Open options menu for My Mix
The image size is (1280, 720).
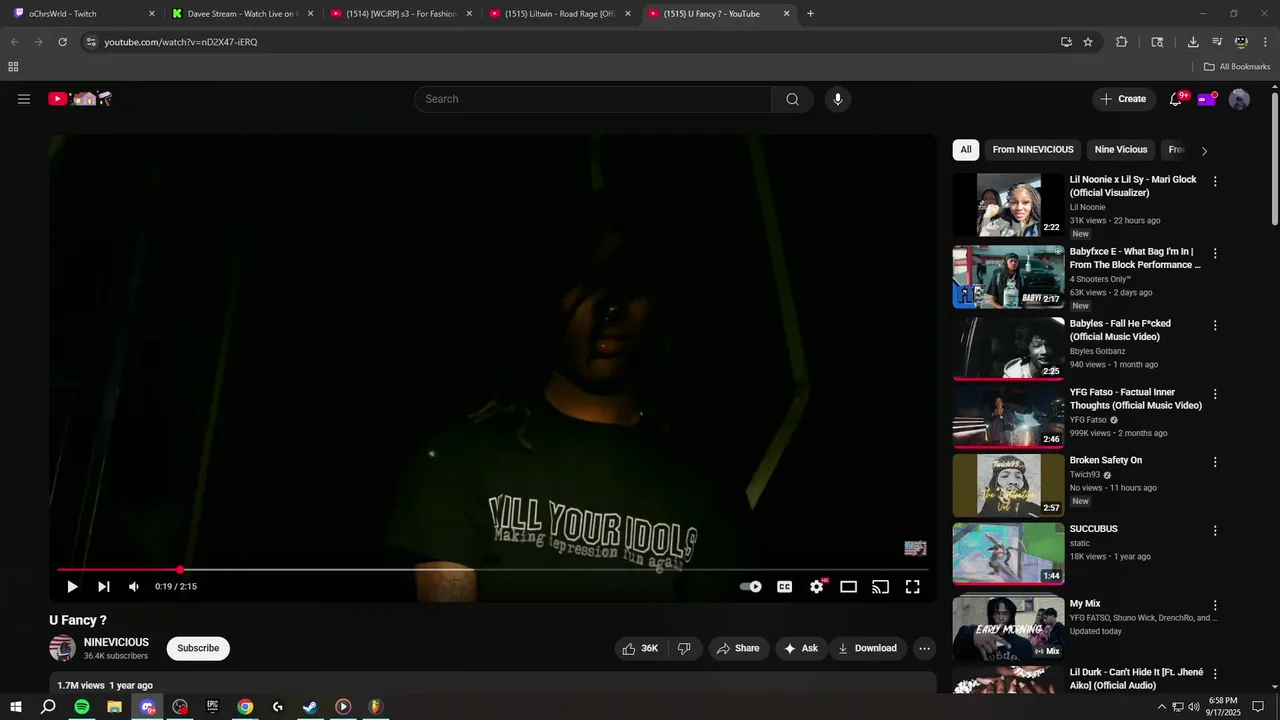pyautogui.click(x=1215, y=606)
